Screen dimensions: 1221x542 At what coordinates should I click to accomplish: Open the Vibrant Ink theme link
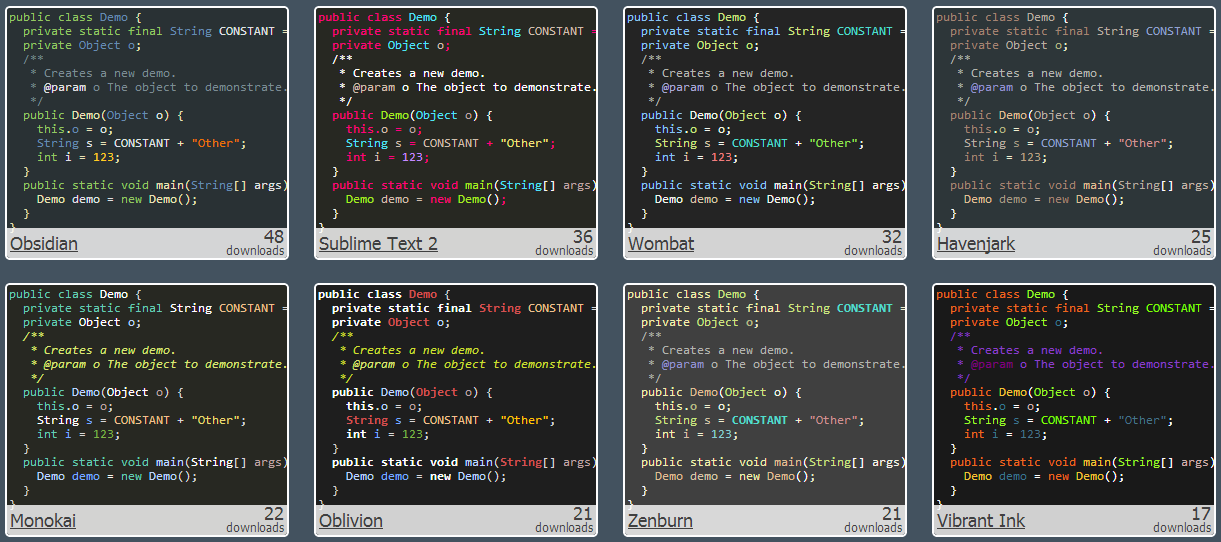pyautogui.click(x=981, y=521)
